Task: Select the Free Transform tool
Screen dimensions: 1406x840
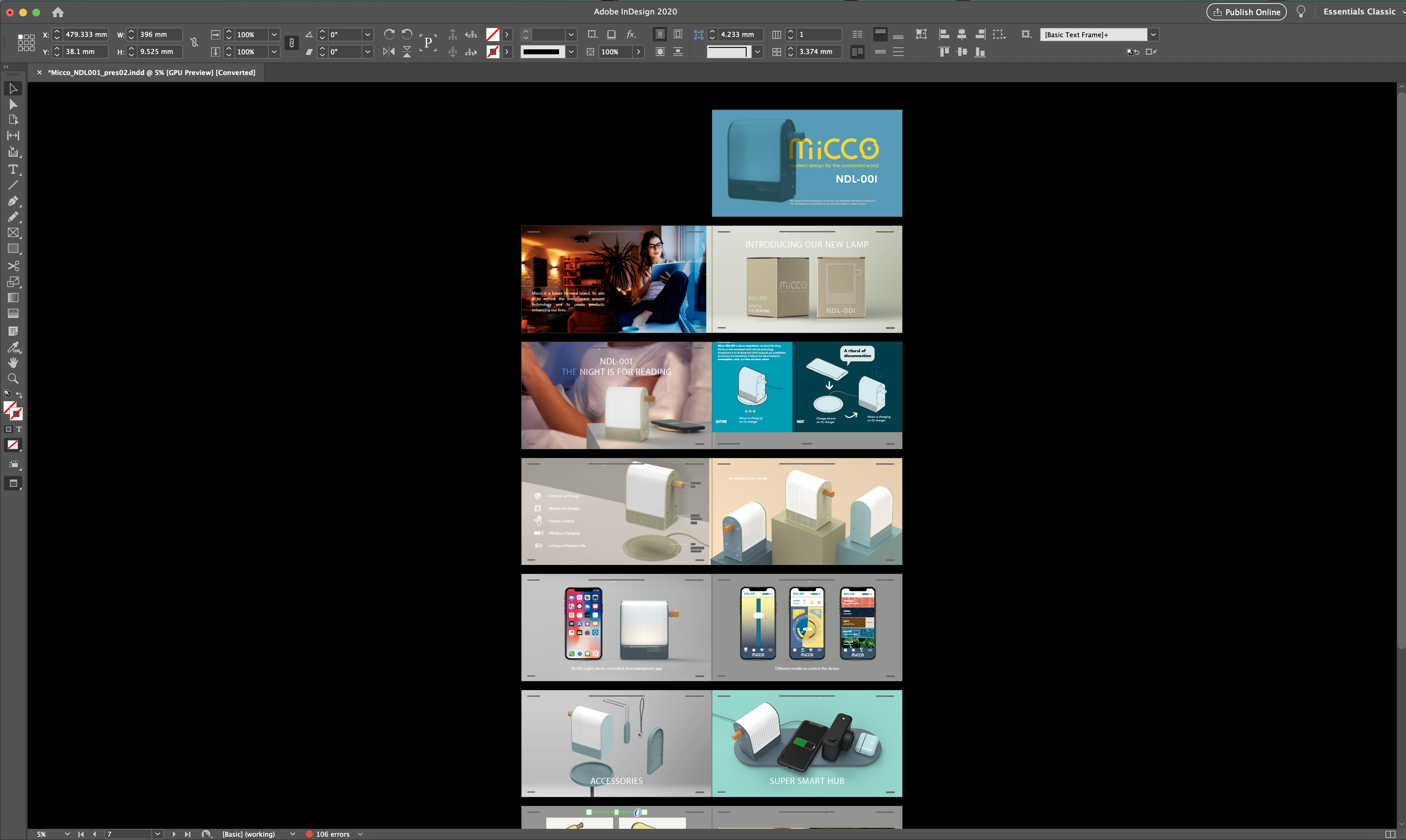Action: coord(13,281)
